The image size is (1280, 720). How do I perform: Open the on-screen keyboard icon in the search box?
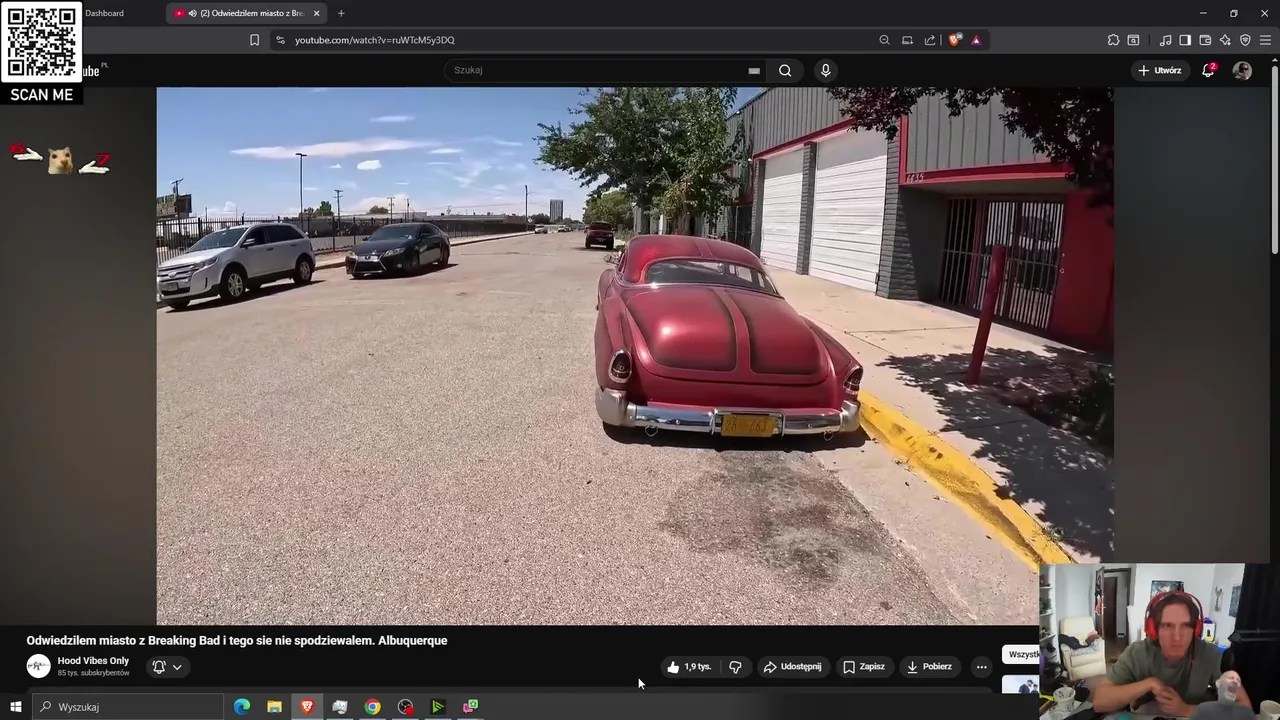click(x=754, y=70)
